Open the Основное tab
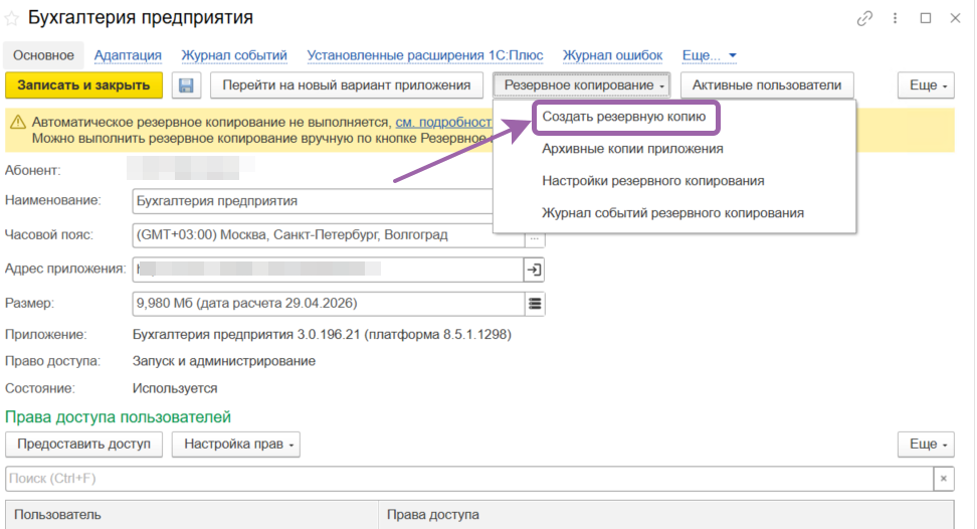 point(44,55)
